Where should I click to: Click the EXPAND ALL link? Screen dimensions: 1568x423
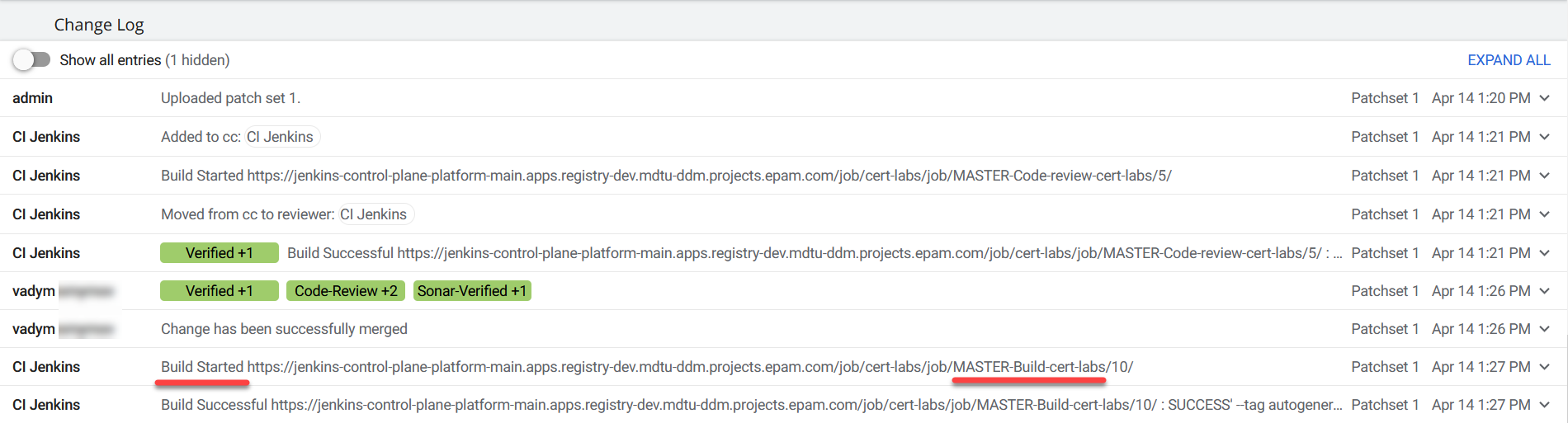[x=1509, y=60]
